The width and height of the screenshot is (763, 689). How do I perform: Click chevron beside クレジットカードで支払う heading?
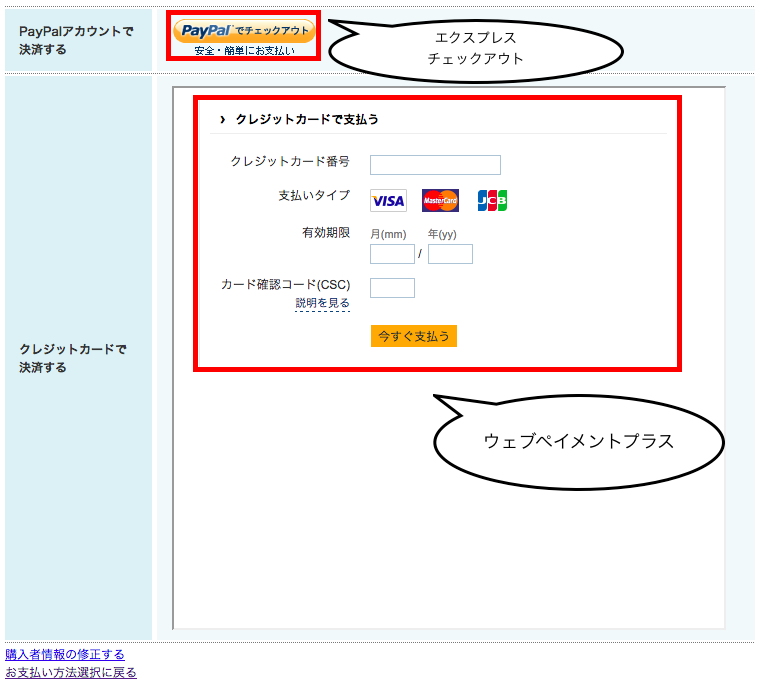point(222,119)
